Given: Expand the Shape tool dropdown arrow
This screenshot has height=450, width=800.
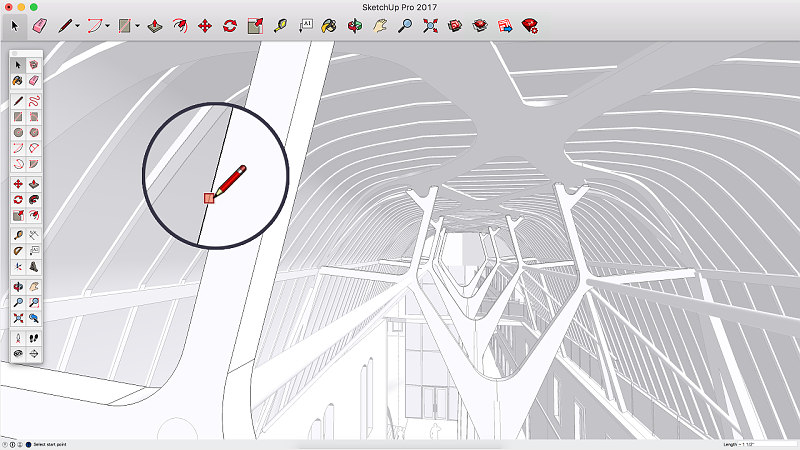Looking at the screenshot, I should tap(137, 25).
